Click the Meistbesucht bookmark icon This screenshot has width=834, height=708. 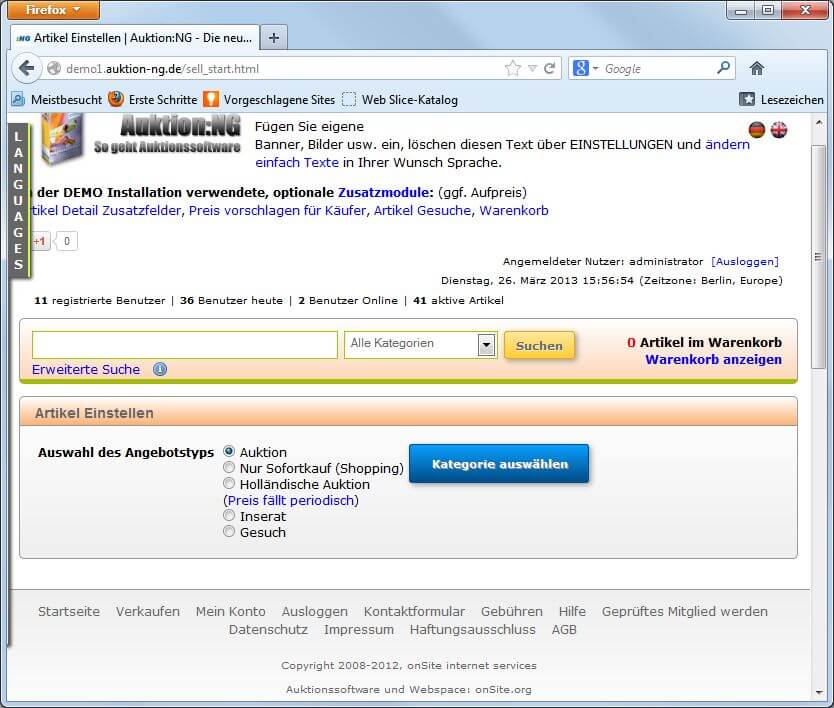click(x=18, y=99)
